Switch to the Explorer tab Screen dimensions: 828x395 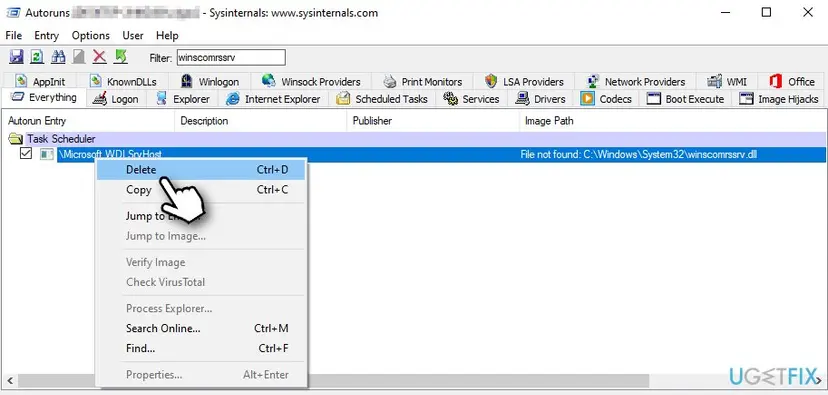click(x=183, y=99)
